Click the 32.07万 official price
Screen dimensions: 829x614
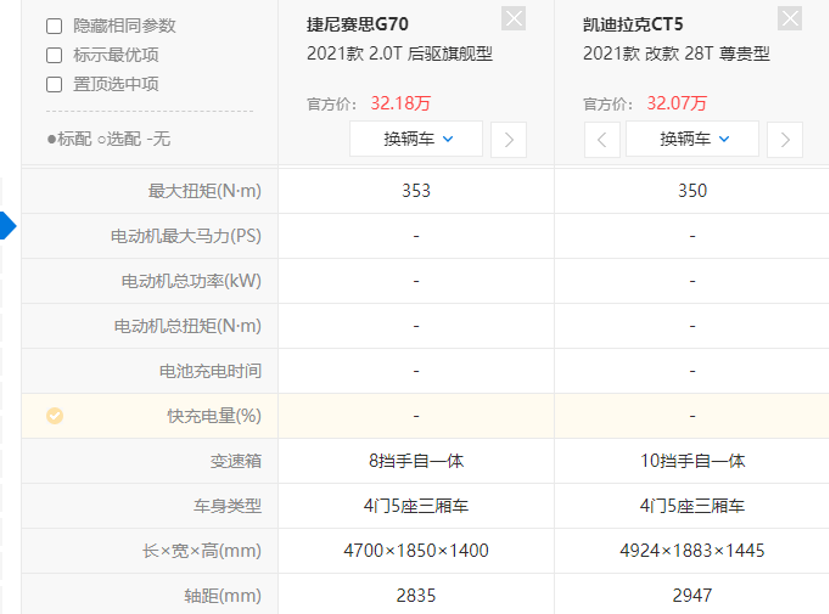coord(677,103)
